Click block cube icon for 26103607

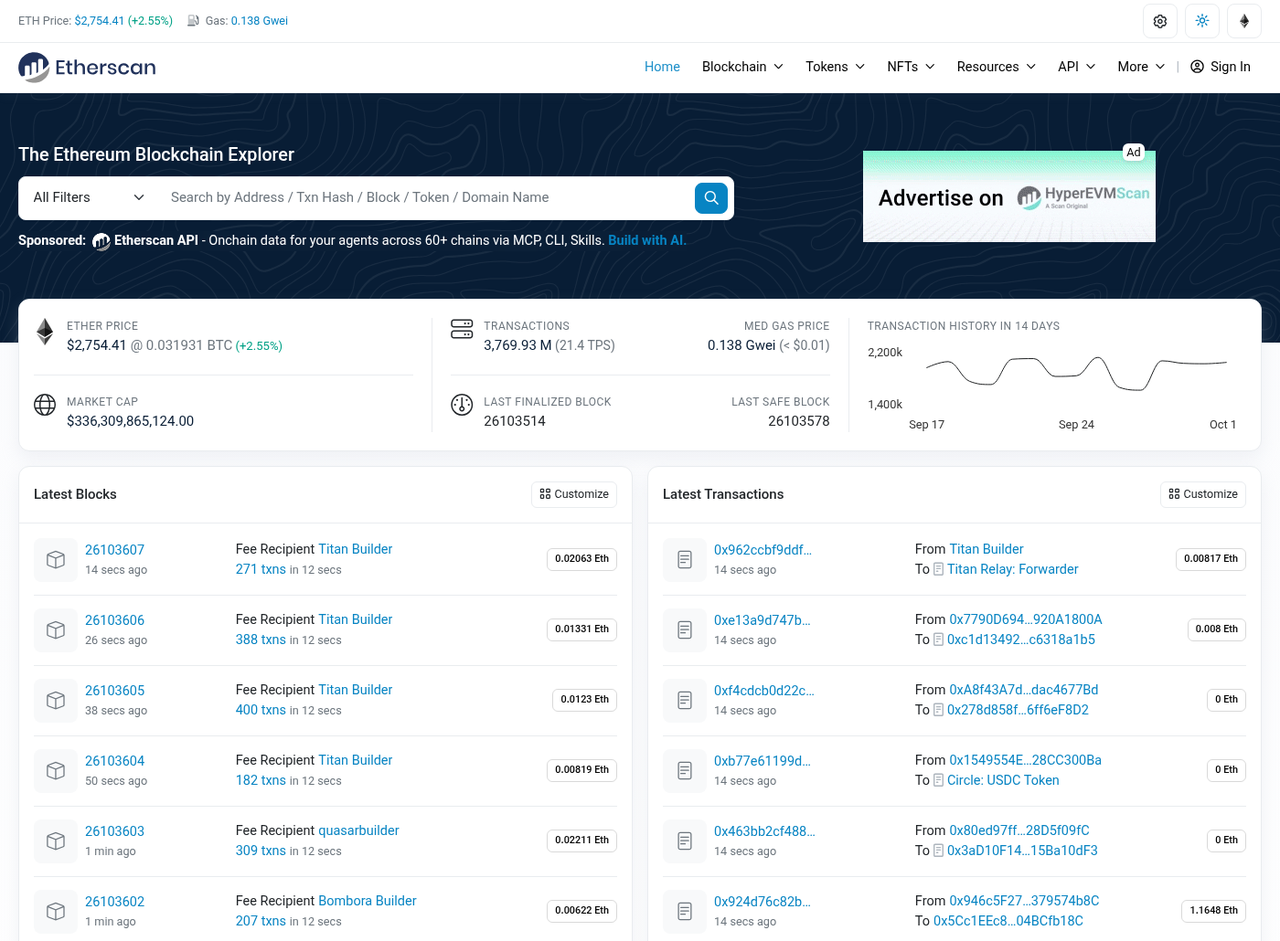56,560
